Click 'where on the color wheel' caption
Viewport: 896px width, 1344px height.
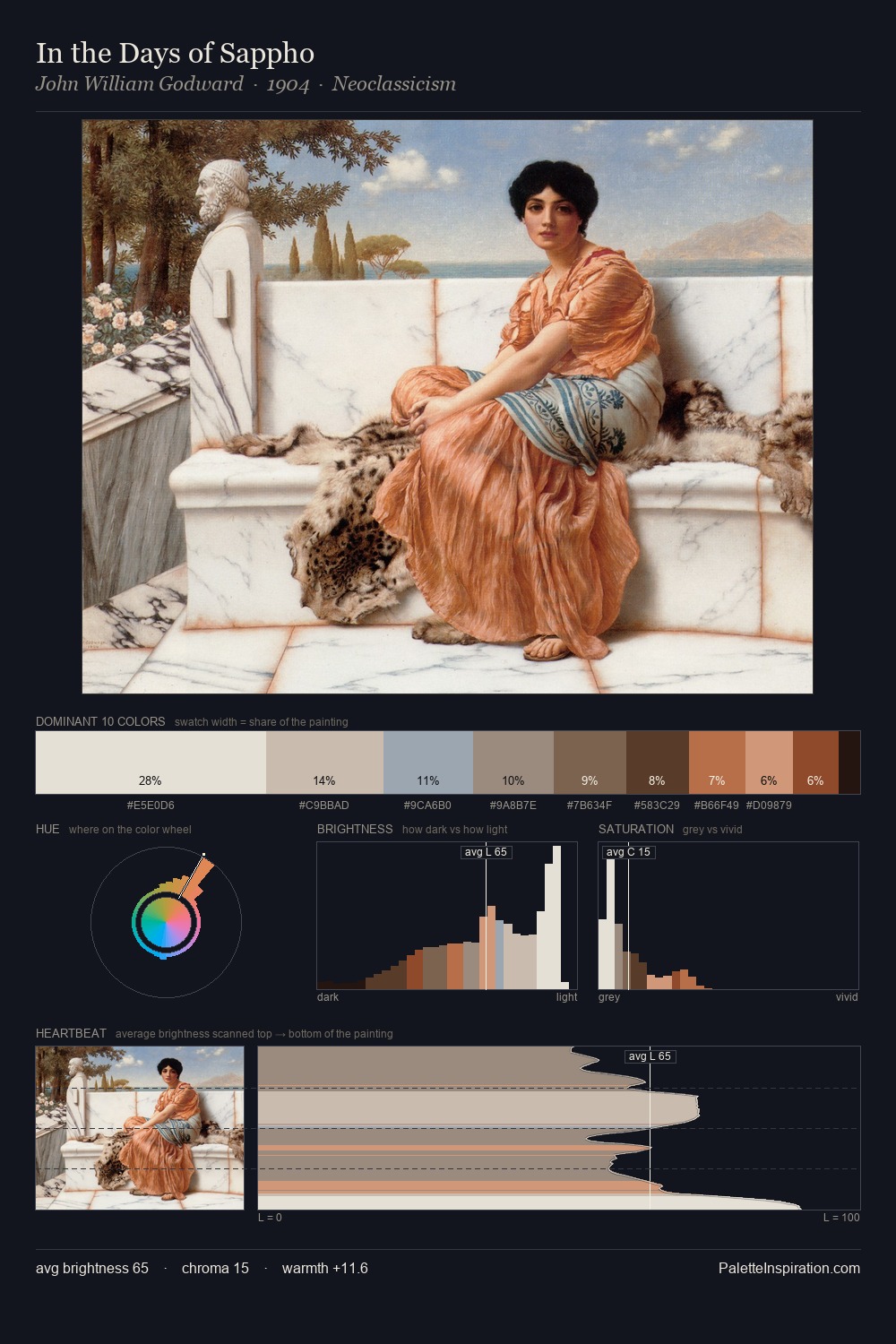pos(130,829)
